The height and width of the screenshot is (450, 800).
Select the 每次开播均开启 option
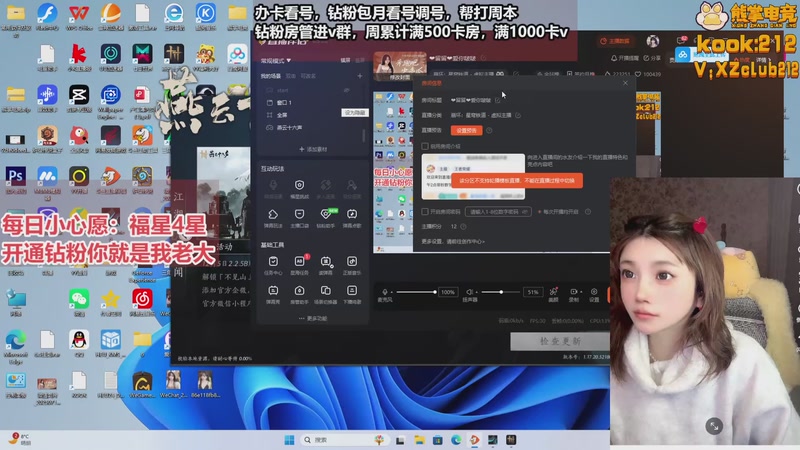(x=559, y=212)
